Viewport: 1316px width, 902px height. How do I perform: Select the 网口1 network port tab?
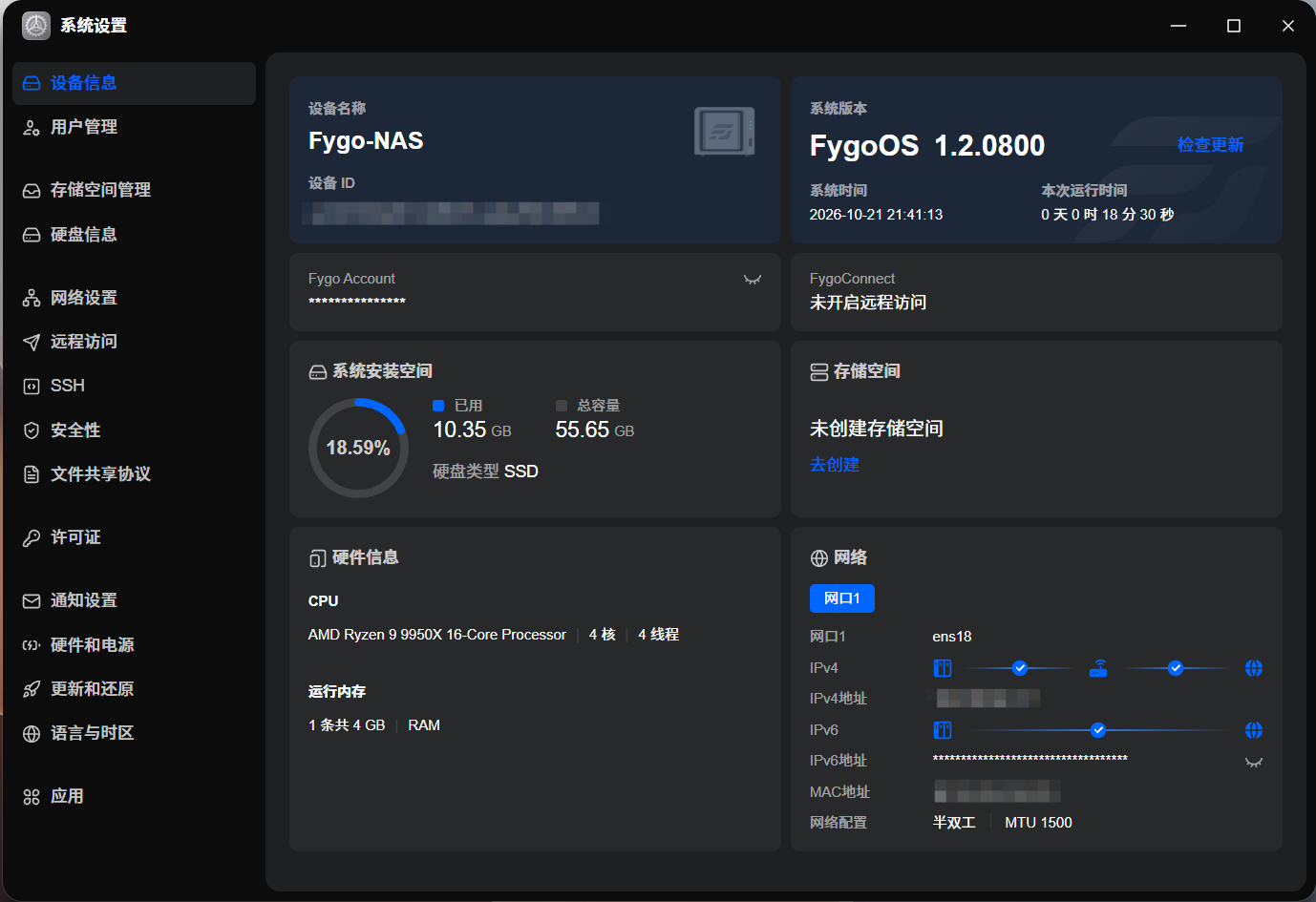[x=842, y=598]
